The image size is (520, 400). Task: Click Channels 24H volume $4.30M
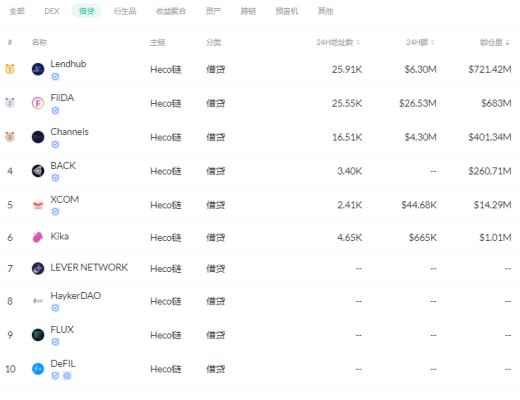pyautogui.click(x=420, y=137)
